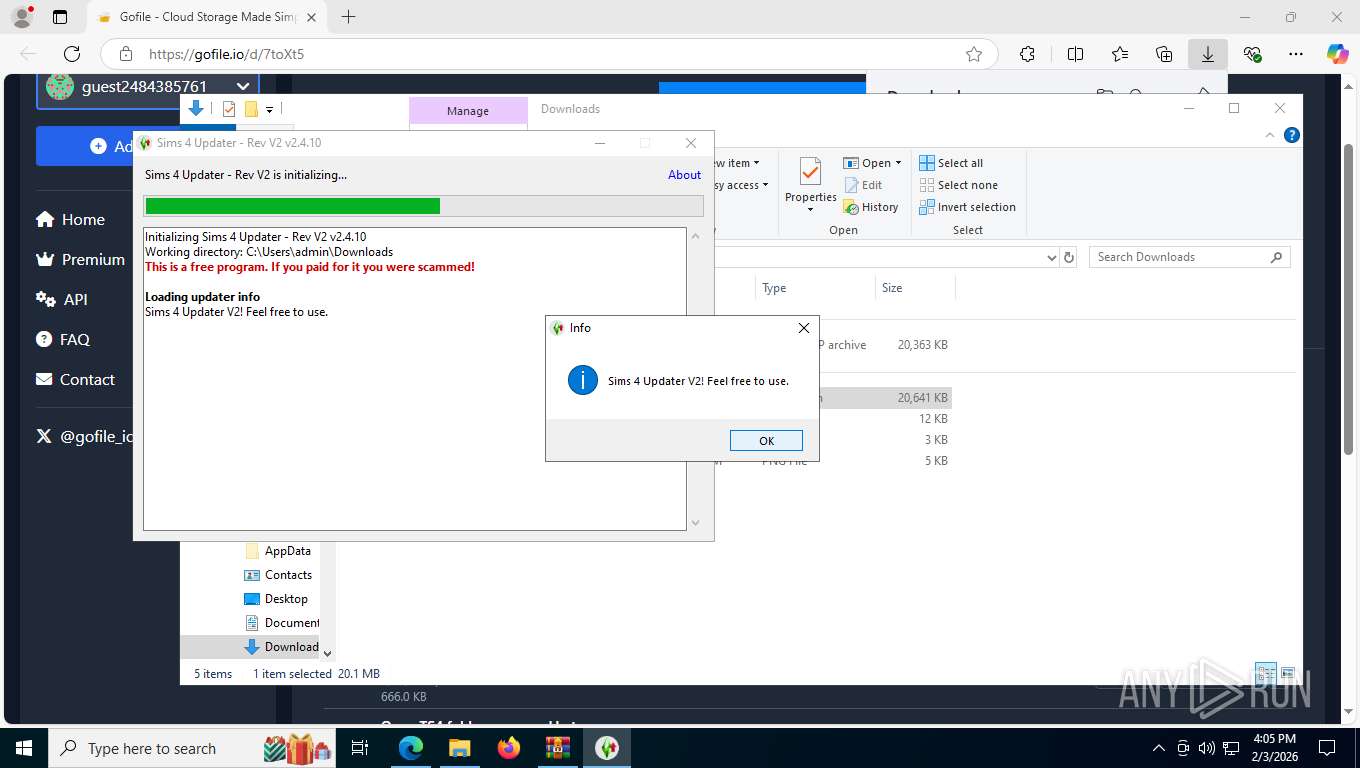Expand Easy access dropdown arrow
This screenshot has width=1360, height=768.
coord(765,185)
